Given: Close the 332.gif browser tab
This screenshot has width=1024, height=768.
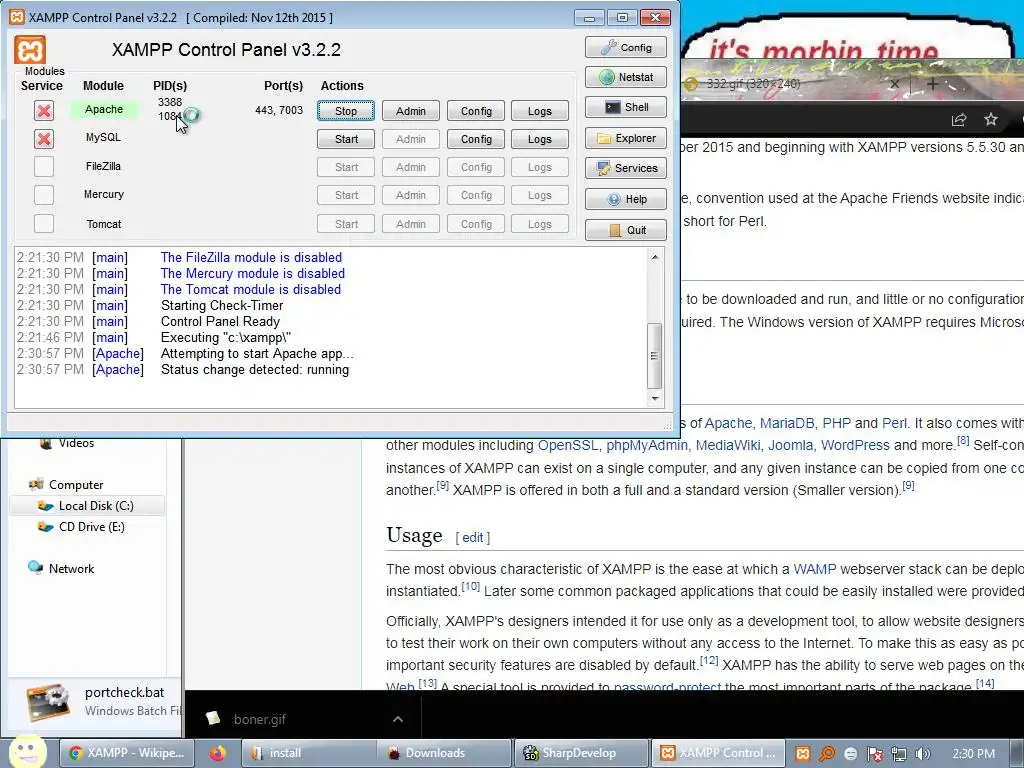Looking at the screenshot, I should (x=895, y=84).
